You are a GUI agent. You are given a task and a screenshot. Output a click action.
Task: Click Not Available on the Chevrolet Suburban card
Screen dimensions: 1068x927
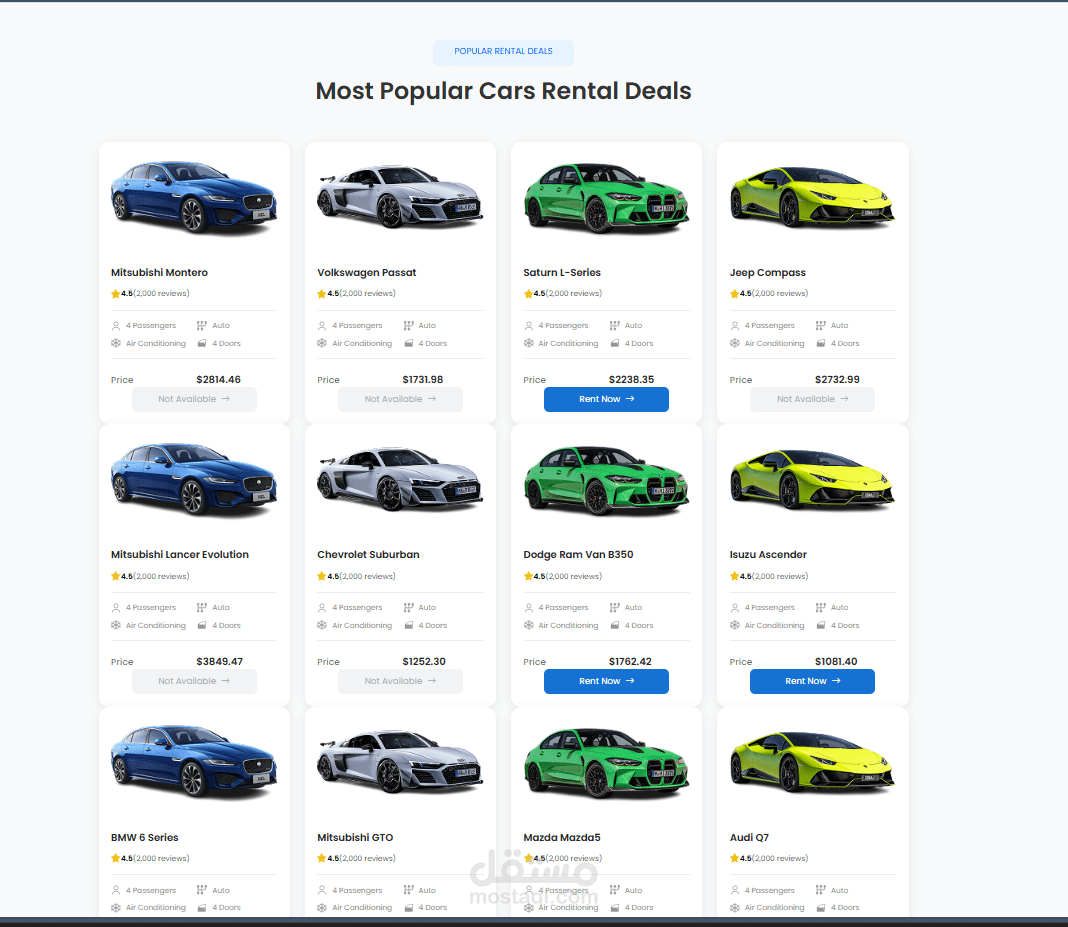400,681
